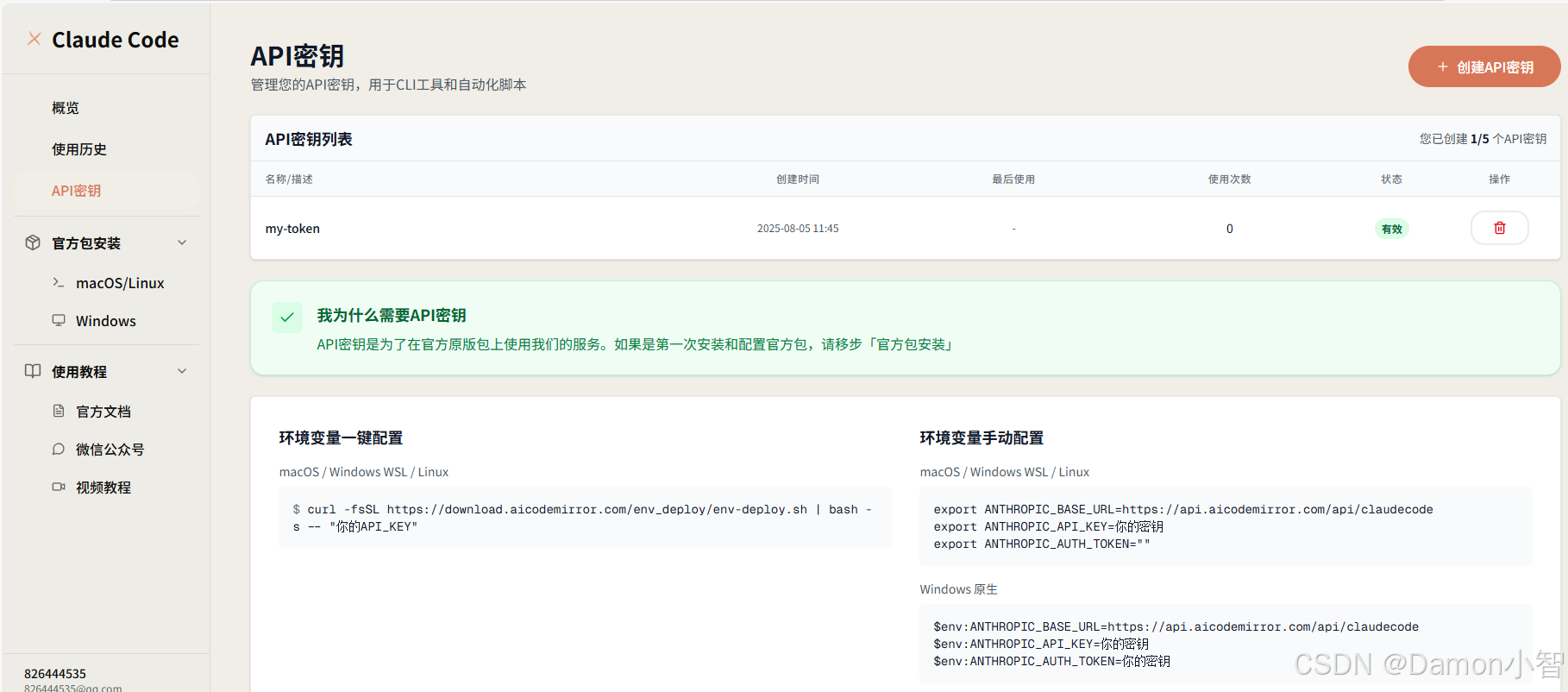Collapse the 使用教程 section chevron

(182, 371)
